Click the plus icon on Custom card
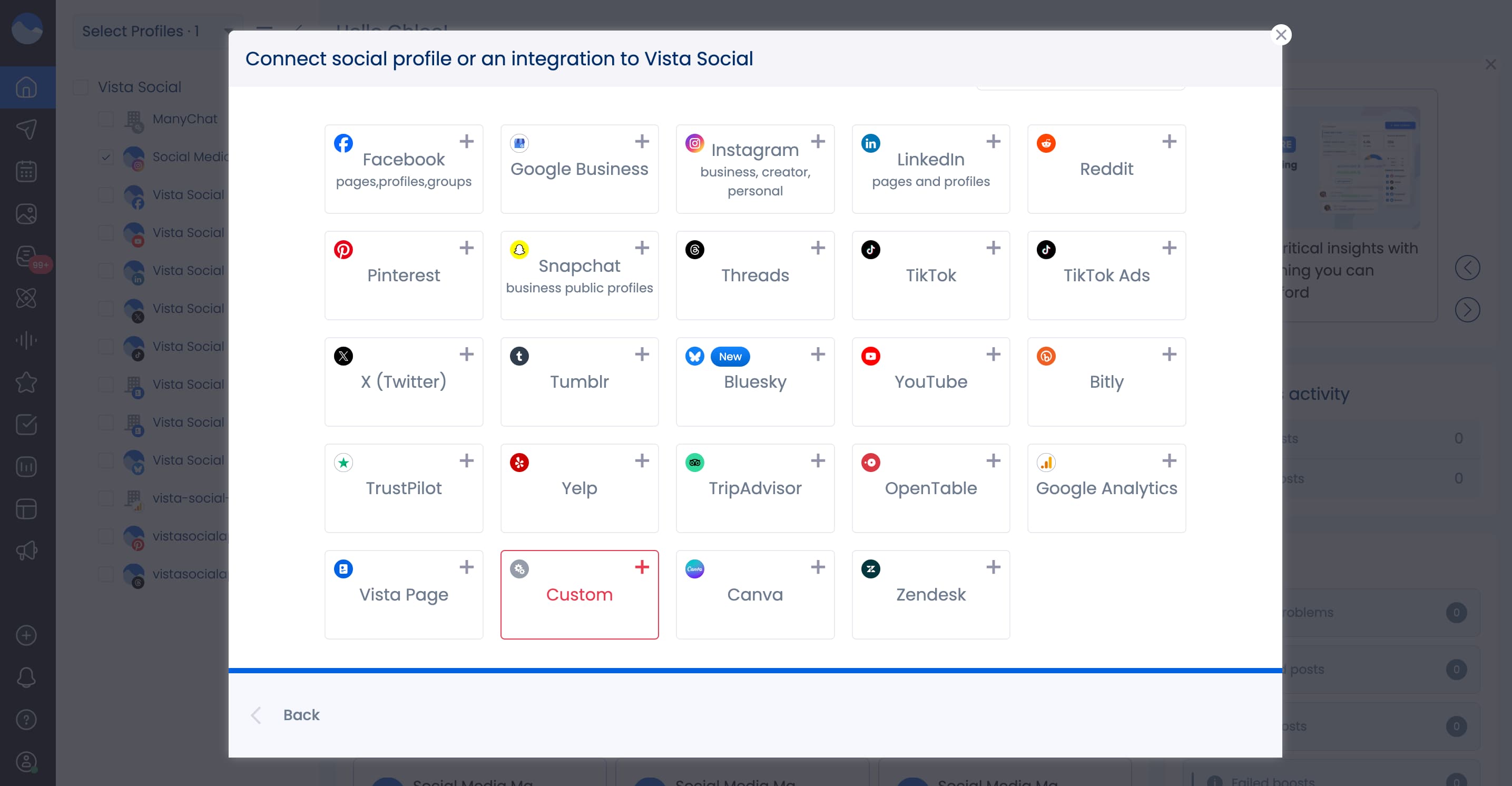Image resolution: width=1512 pixels, height=786 pixels. click(x=642, y=566)
